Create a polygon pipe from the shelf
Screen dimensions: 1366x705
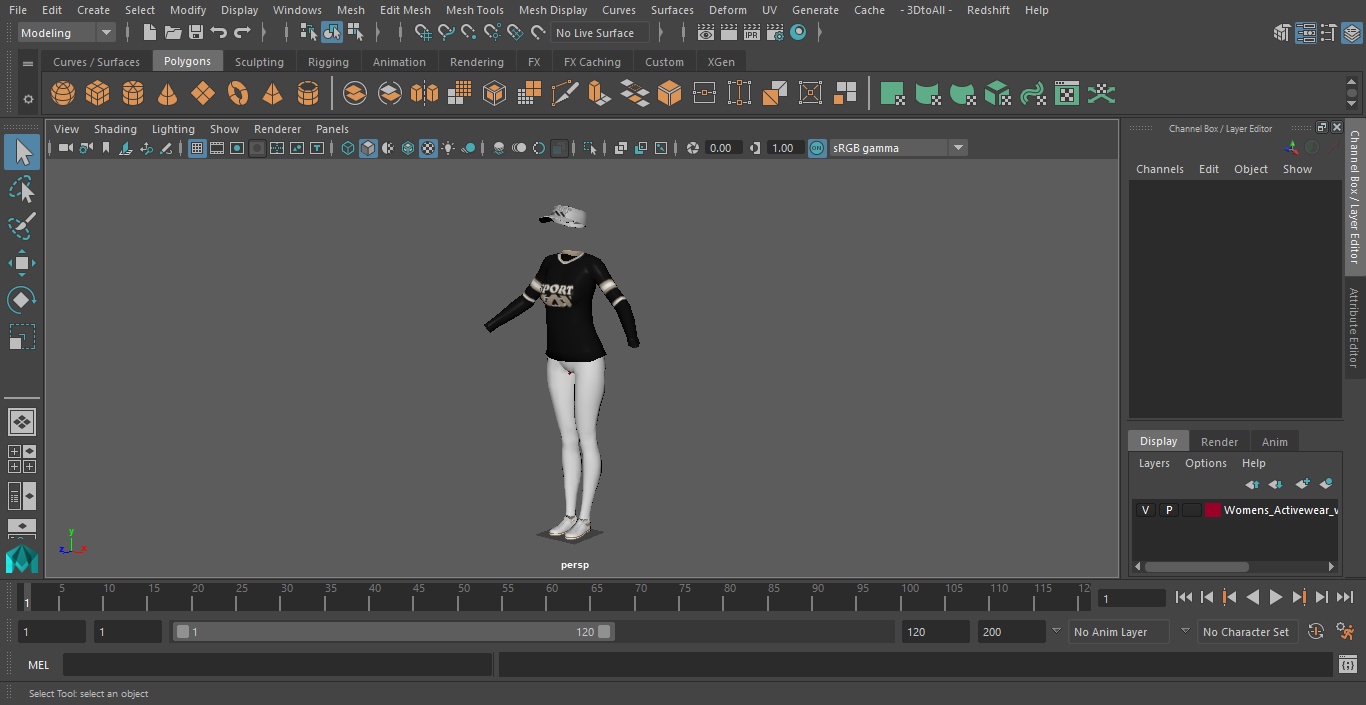308,94
